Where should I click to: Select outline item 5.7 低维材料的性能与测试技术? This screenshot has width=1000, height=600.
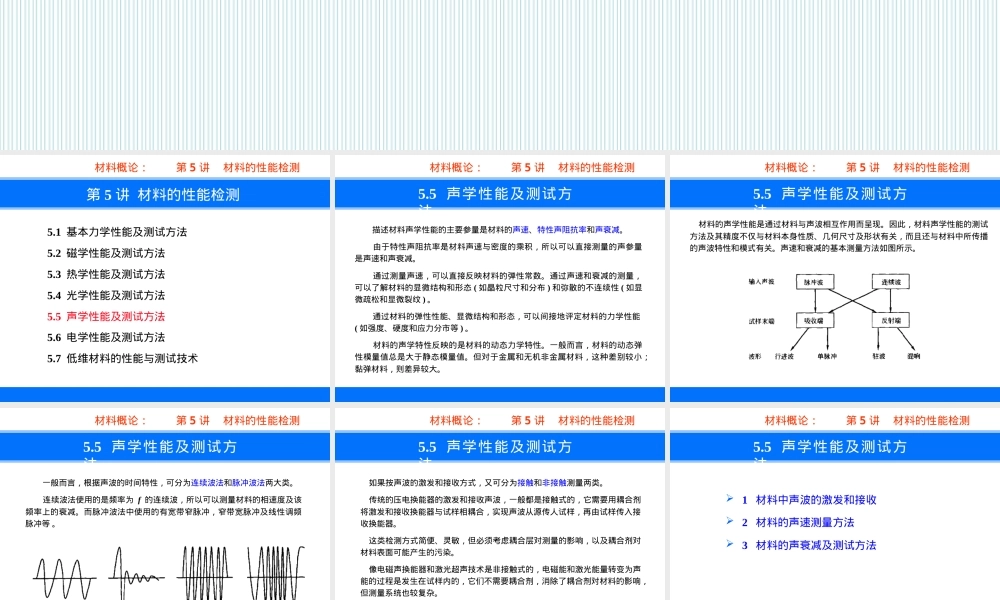122,358
